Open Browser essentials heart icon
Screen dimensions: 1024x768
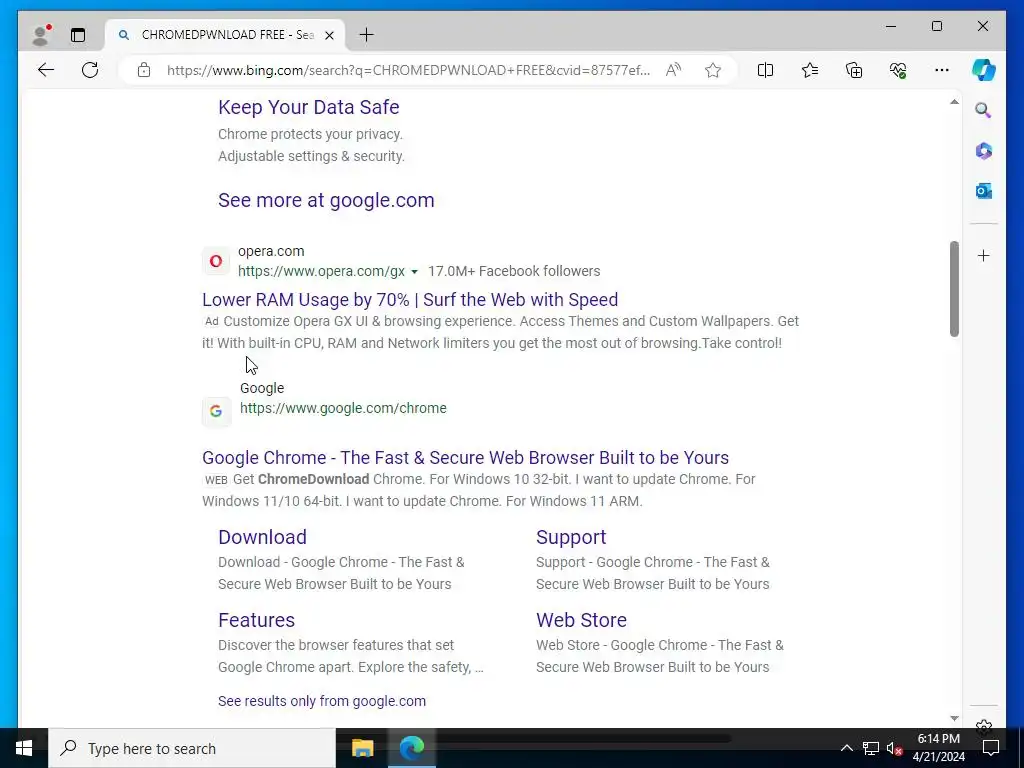(x=898, y=70)
